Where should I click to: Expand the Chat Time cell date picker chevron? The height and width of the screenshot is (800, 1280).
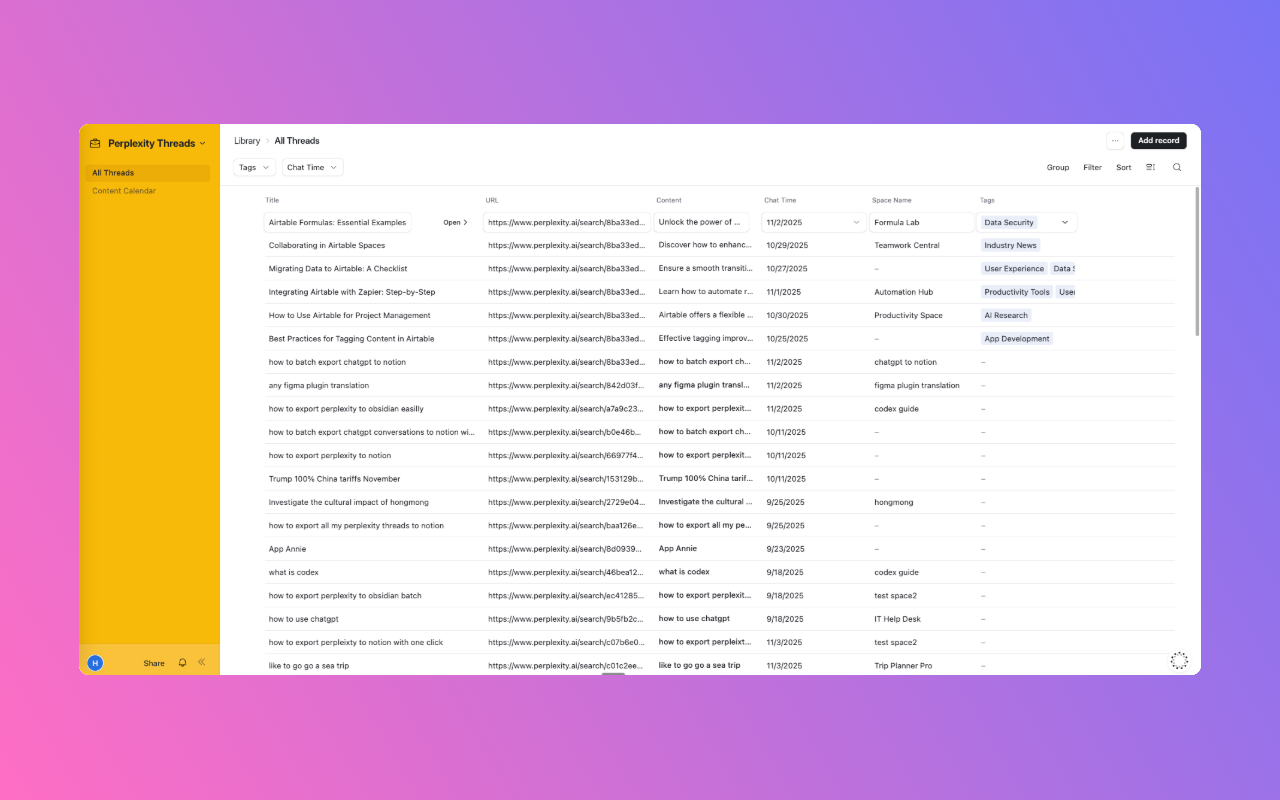[856, 222]
